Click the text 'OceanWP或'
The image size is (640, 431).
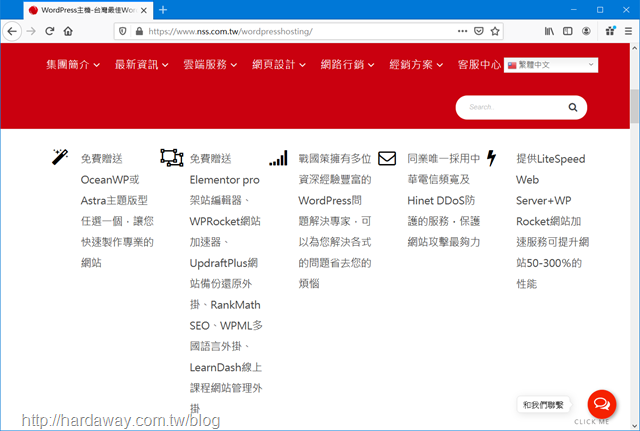tap(110, 180)
